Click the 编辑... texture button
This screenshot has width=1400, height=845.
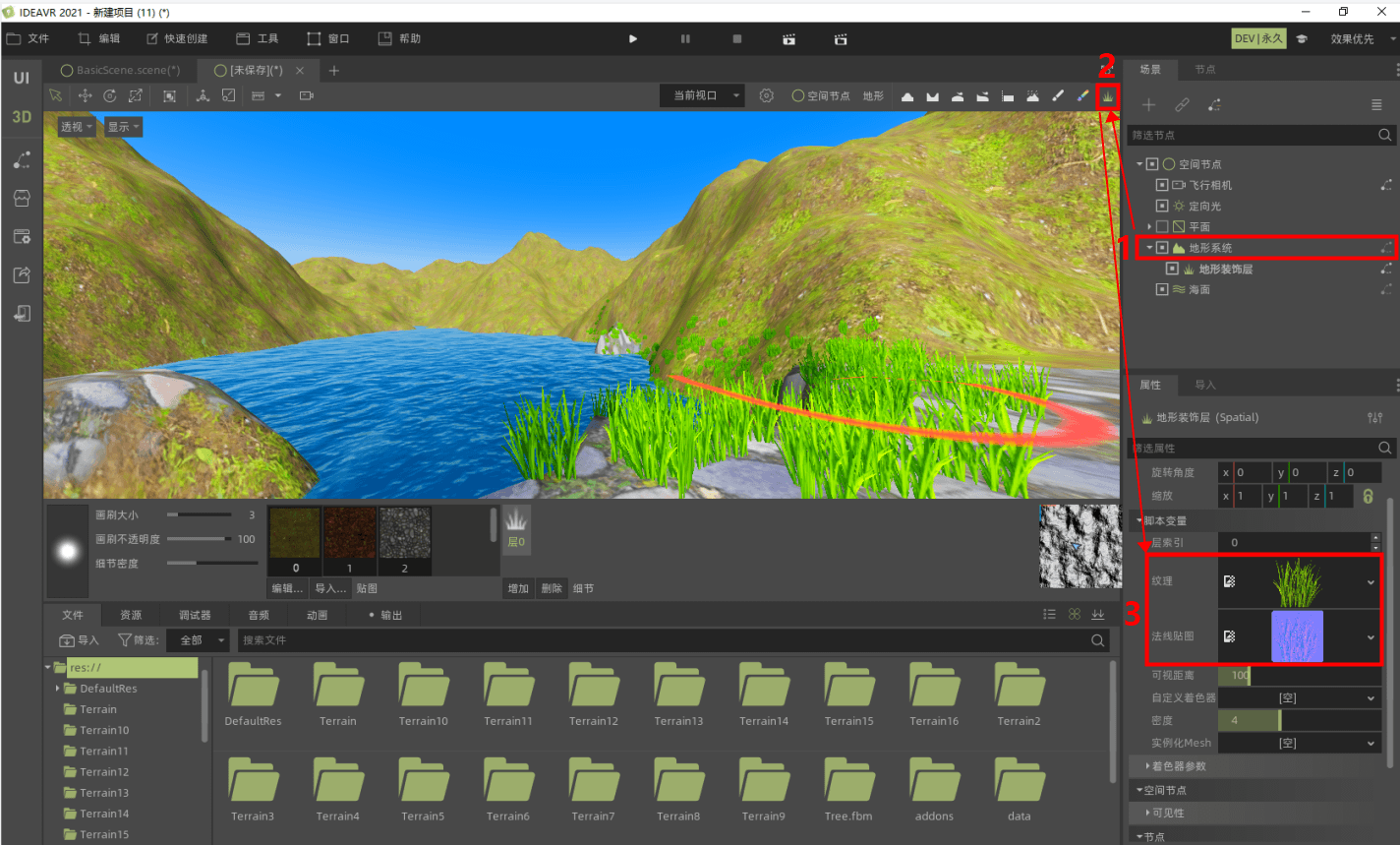click(x=287, y=588)
